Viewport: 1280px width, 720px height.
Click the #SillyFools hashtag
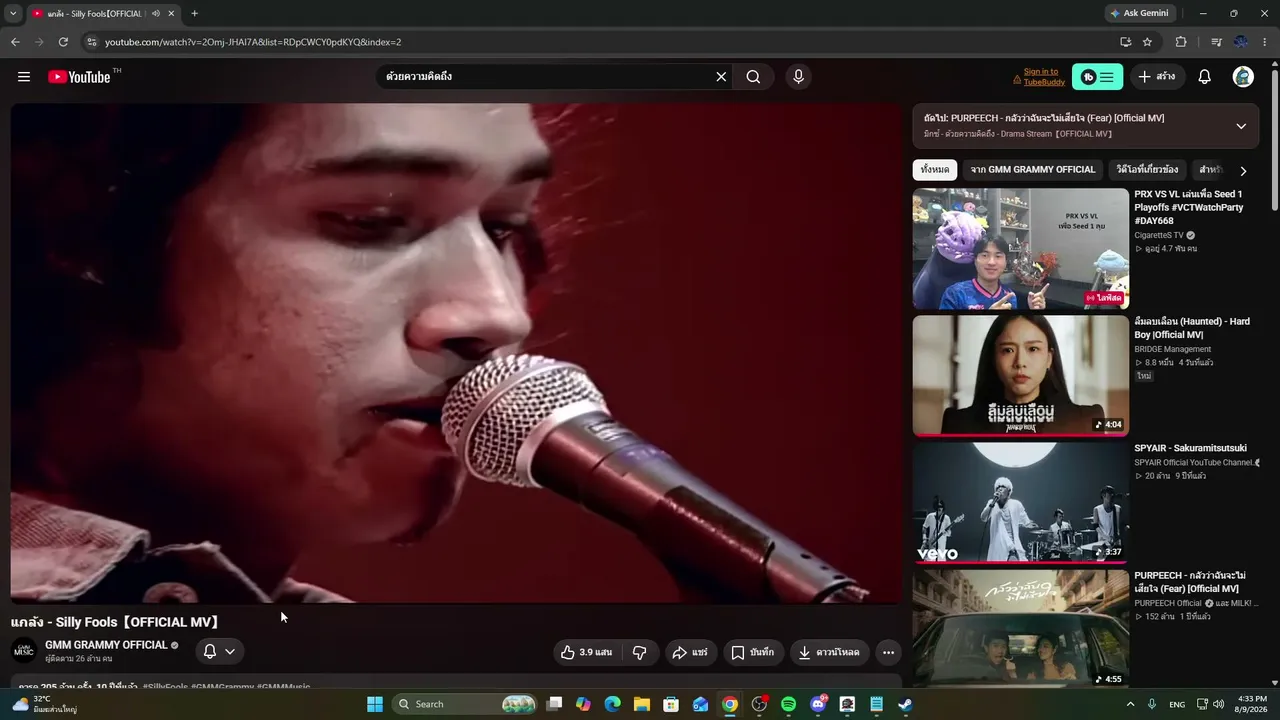click(165, 687)
